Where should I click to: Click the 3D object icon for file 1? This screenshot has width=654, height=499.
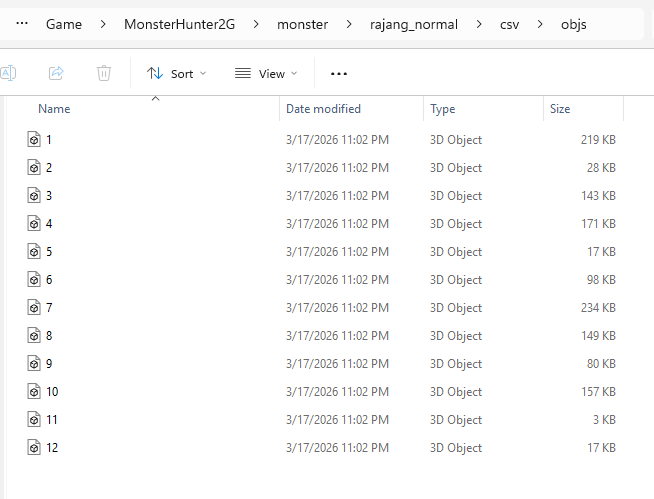[33, 140]
